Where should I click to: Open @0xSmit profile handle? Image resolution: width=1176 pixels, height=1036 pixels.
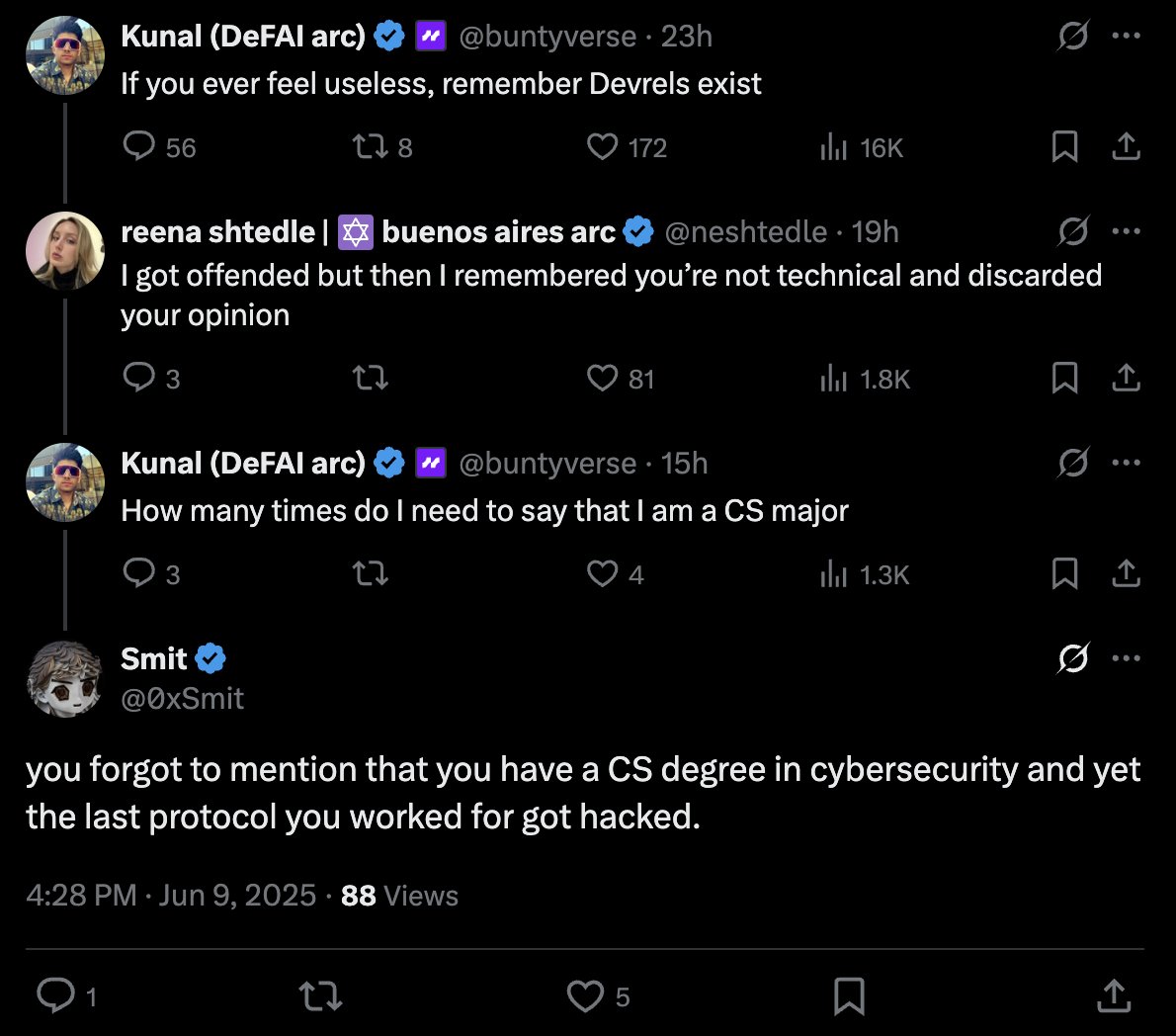[x=182, y=699]
